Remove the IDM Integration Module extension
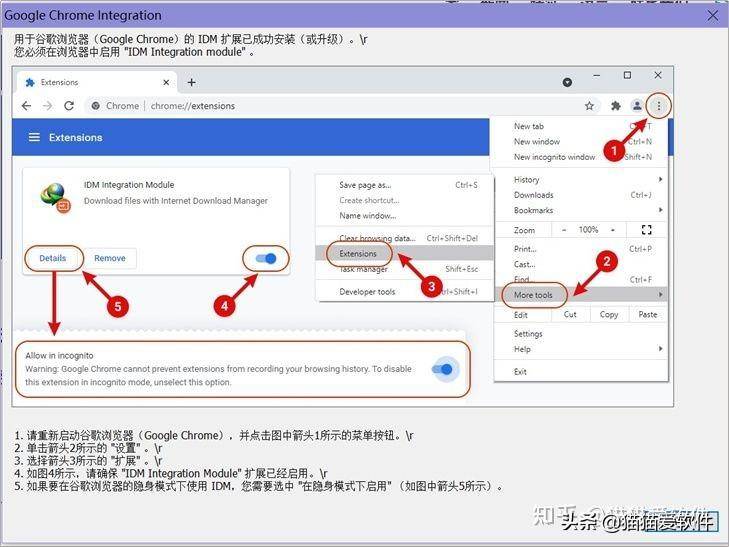Screen dimensions: 729x547 pos(110,258)
